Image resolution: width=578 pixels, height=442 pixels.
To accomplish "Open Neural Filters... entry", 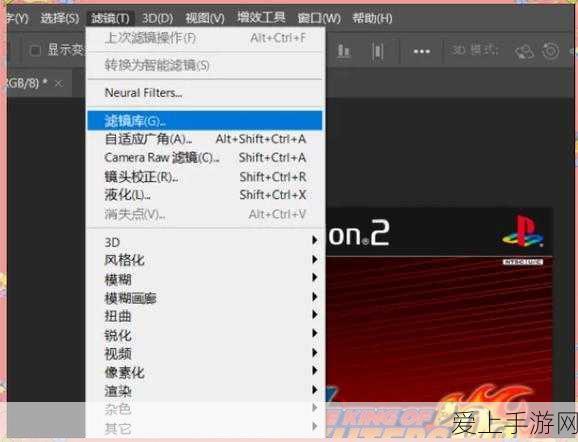I will (205, 93).
